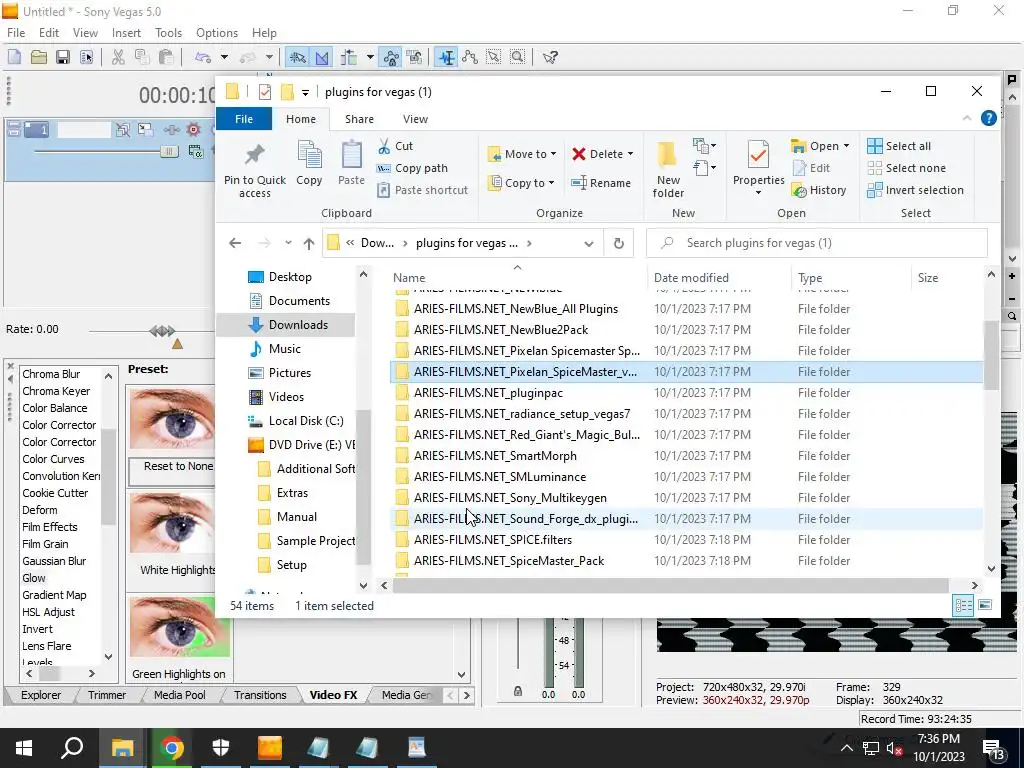
Task: Click the track compositing mode icon
Action: coord(195,152)
